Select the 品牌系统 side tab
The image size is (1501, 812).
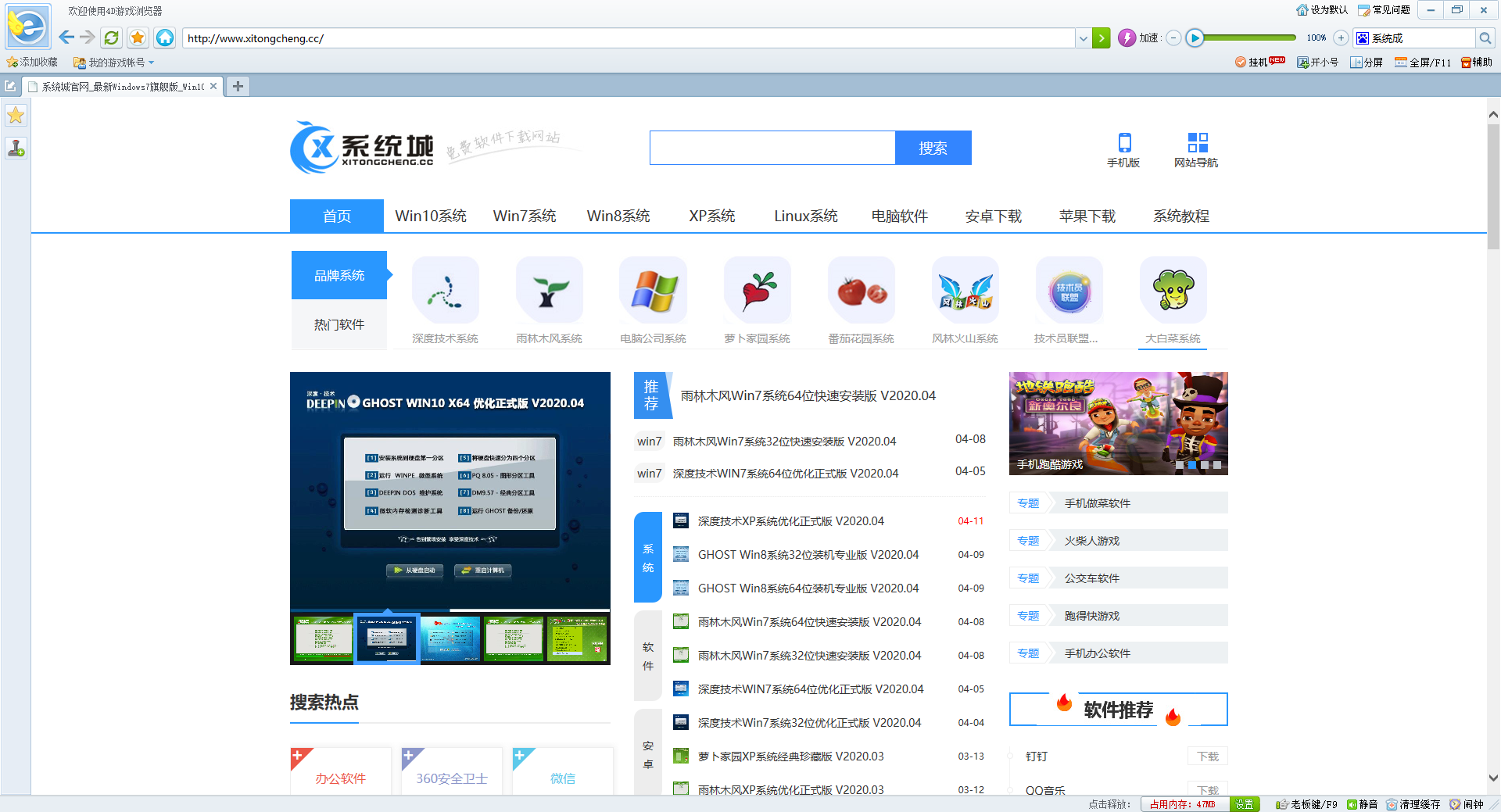(x=339, y=275)
